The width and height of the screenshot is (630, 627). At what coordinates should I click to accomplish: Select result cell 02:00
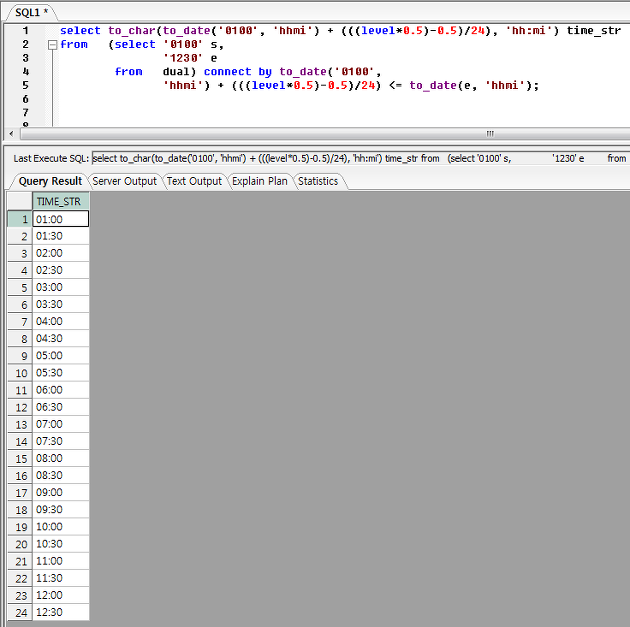(x=61, y=253)
